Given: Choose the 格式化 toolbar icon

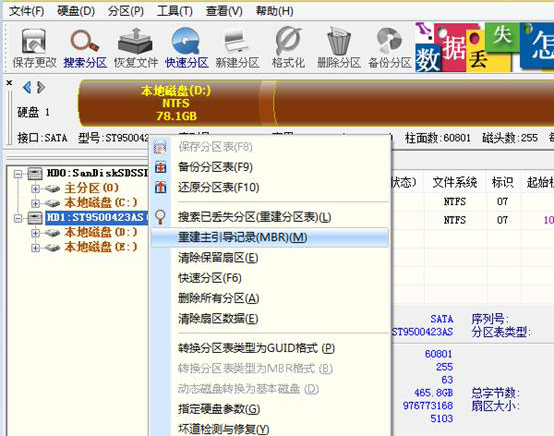Looking at the screenshot, I should (x=288, y=48).
